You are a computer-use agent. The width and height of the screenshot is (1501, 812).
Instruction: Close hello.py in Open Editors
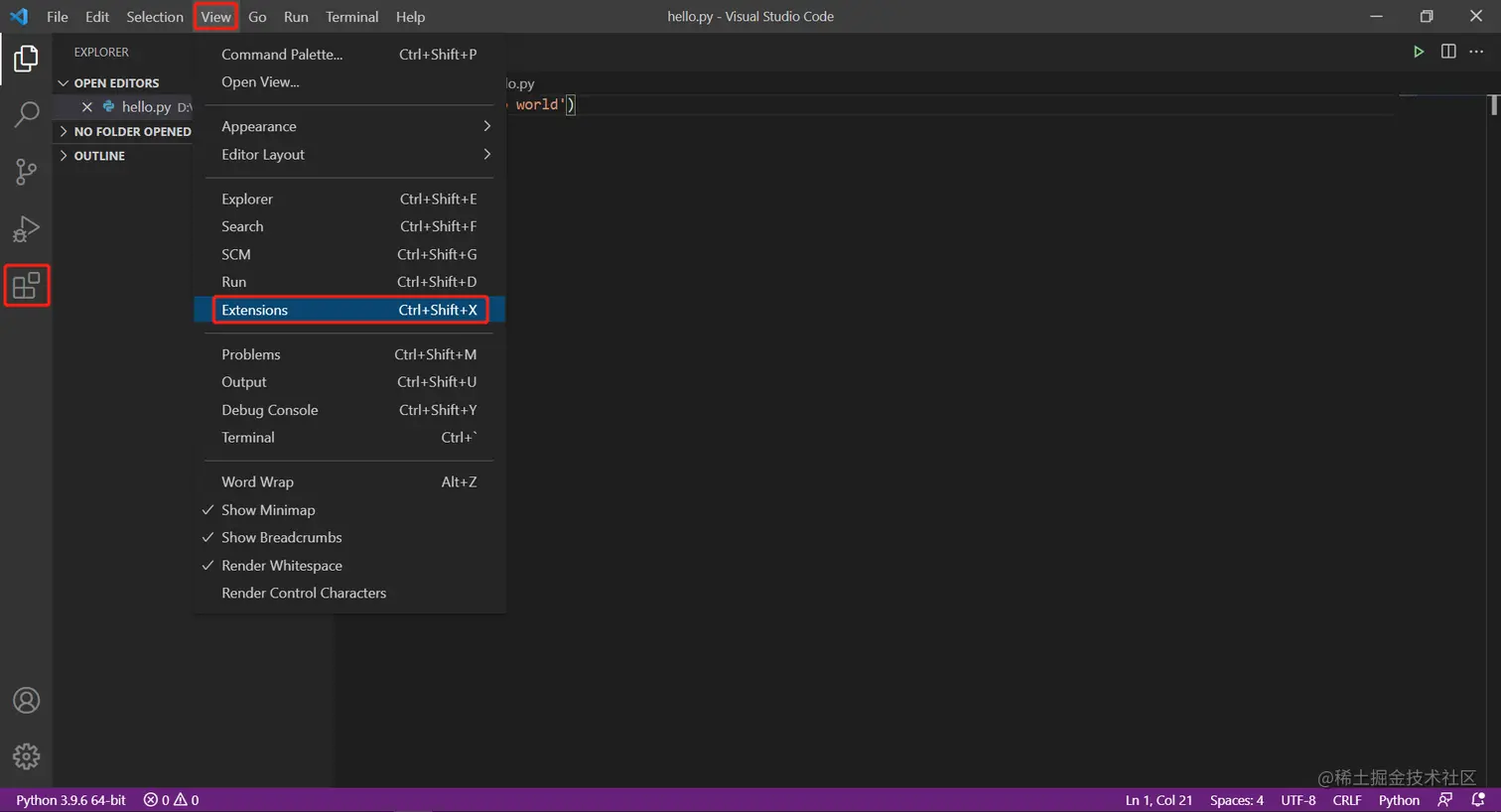pyautogui.click(x=86, y=107)
